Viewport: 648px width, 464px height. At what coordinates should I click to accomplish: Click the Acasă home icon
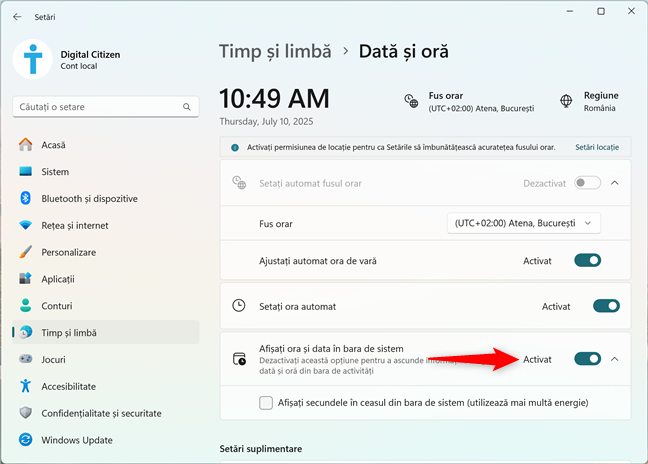tap(26, 145)
